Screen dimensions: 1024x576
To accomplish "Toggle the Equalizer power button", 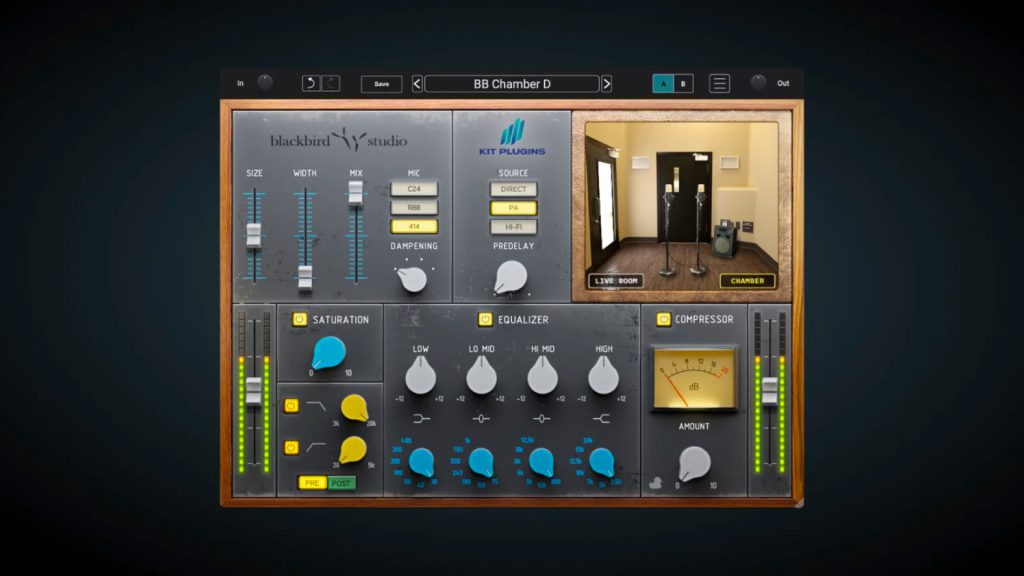I will tap(485, 319).
